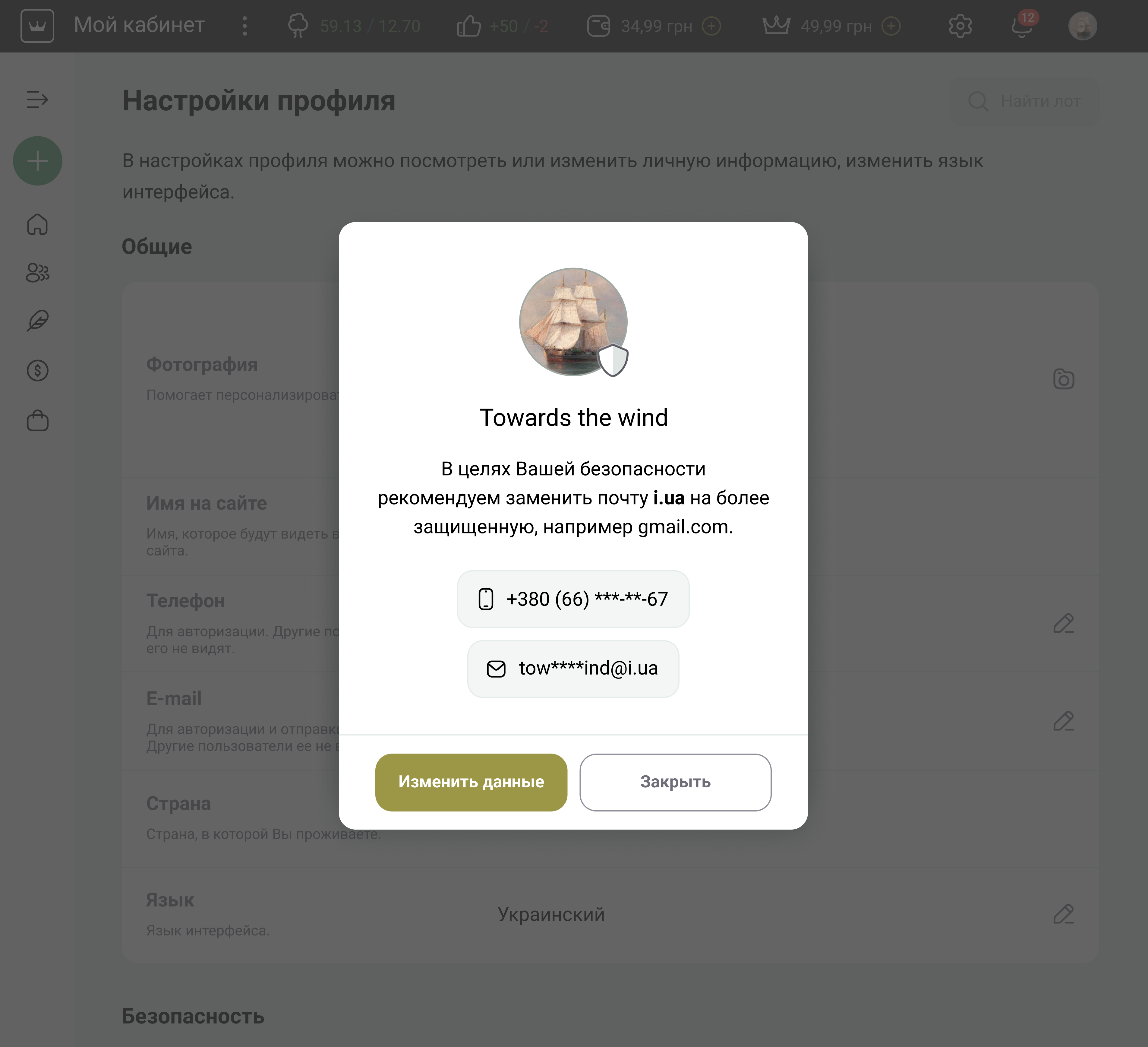Open the shopping bag icon in sidebar
The image size is (1148, 1047).
coord(38,420)
